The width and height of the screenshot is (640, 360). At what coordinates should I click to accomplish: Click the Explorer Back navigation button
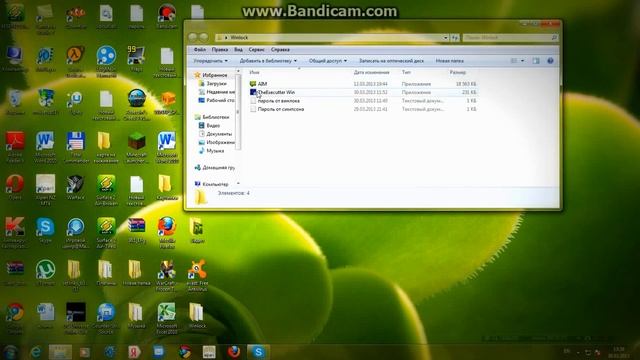click(193, 37)
